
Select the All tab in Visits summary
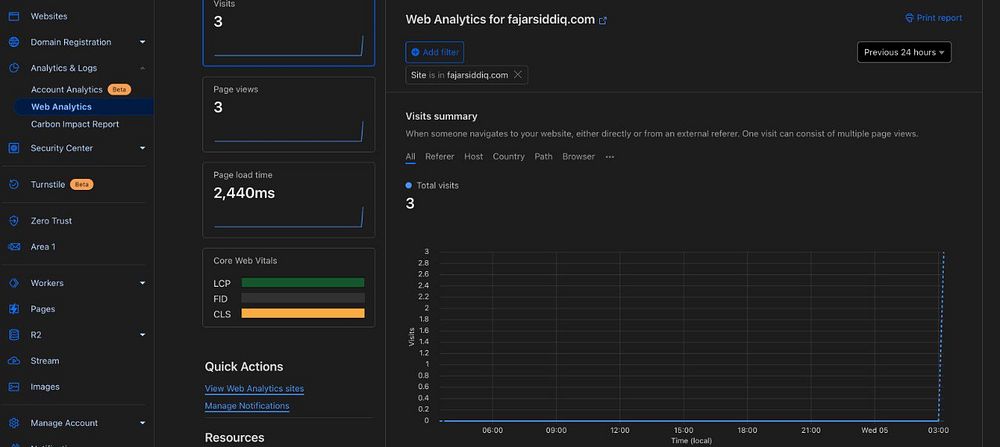pyautogui.click(x=410, y=157)
